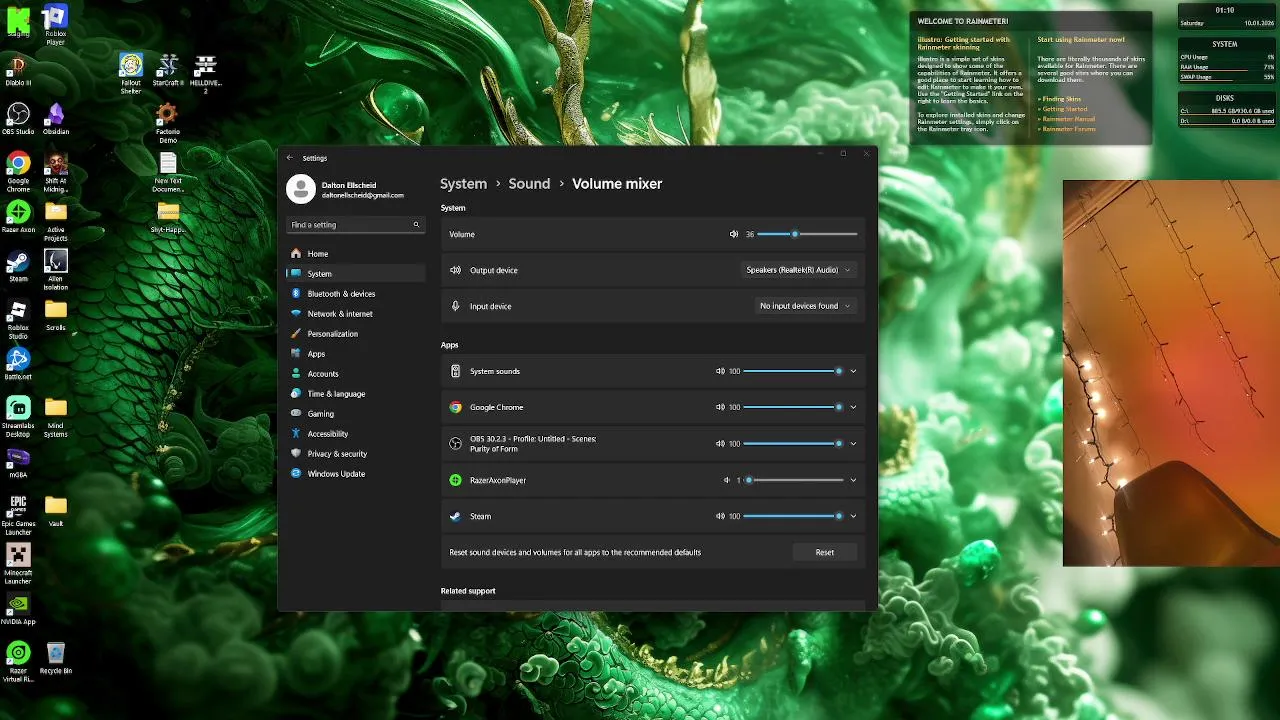This screenshot has height=720, width=1280.
Task: Open Fallout Shelter desktop shortcut
Action: [131, 73]
